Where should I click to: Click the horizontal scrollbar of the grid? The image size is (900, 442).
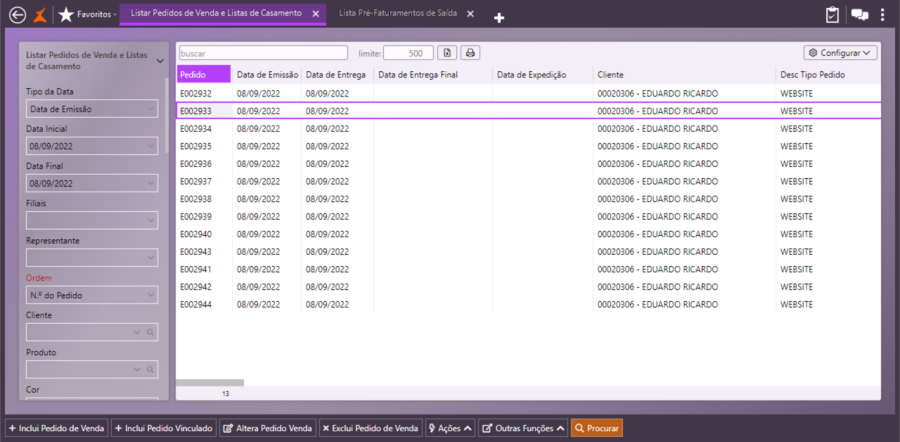(210, 382)
